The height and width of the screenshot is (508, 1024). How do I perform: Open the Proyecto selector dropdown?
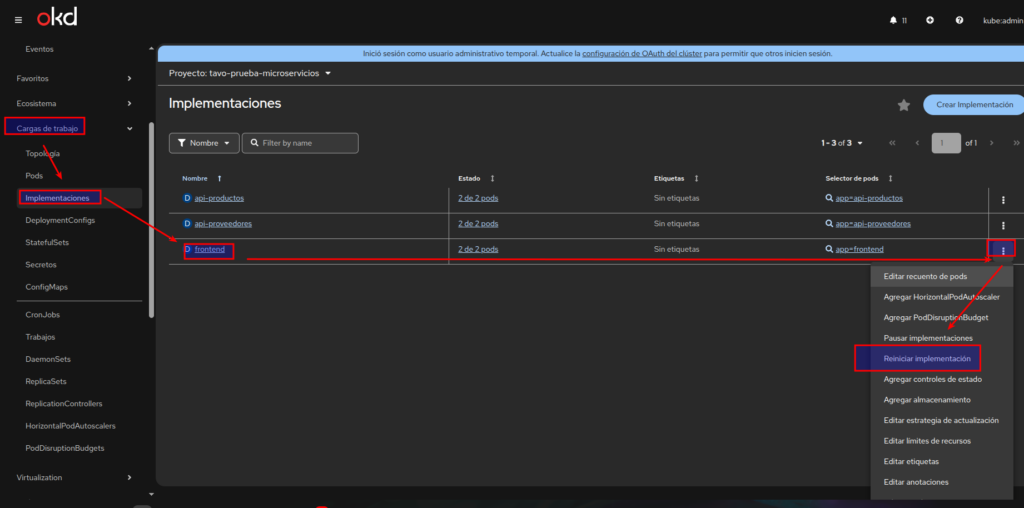pyautogui.click(x=250, y=73)
